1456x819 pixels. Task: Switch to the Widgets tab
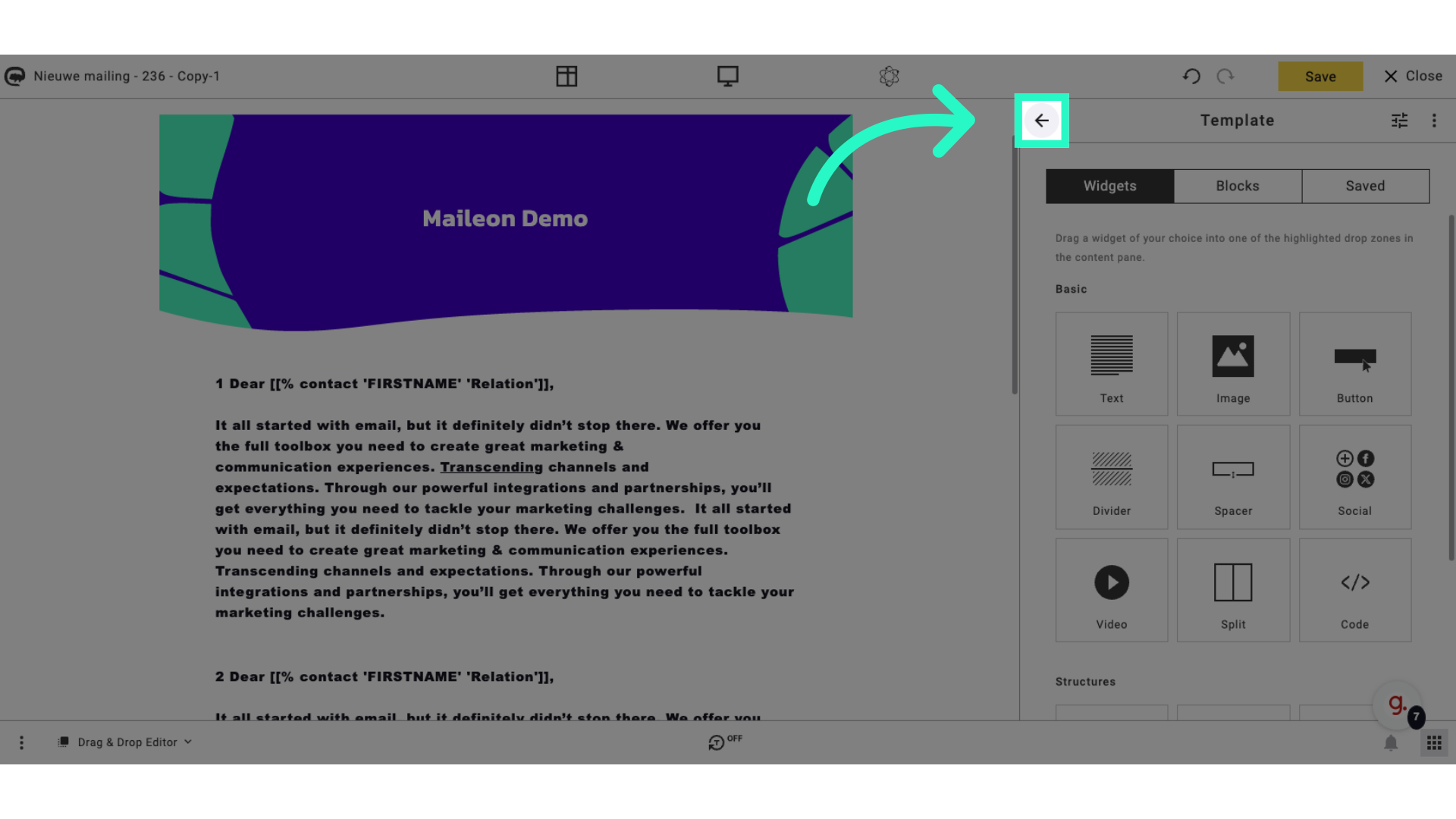coord(1109,186)
